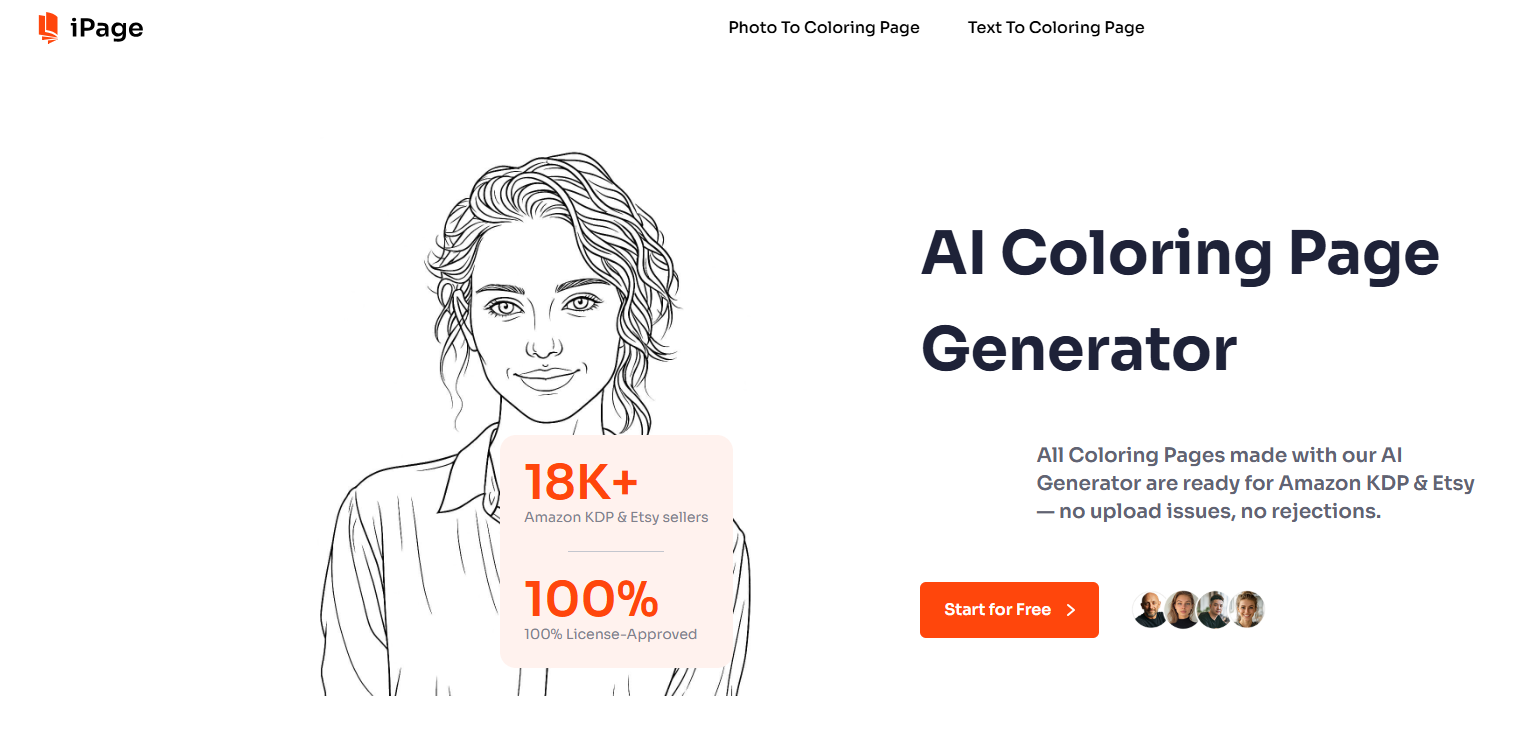The width and height of the screenshot is (1535, 736).
Task: Click the Amazon KDP & Etsy description paragraph
Action: point(1253,482)
